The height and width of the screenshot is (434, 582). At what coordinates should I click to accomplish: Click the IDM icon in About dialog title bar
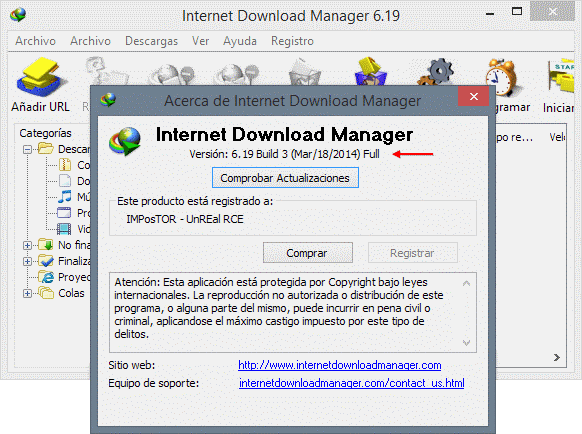108,100
